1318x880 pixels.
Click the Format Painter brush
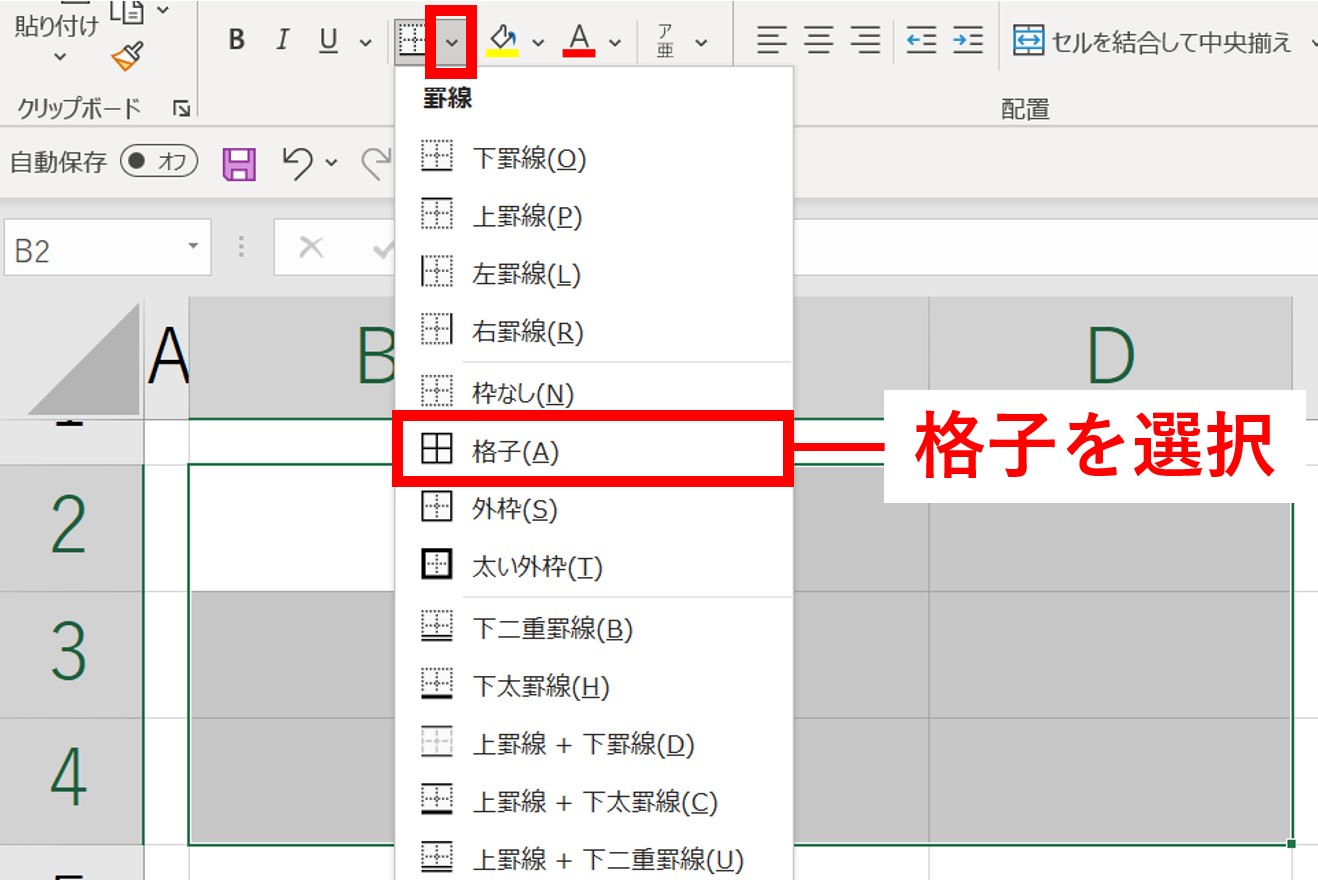click(x=127, y=55)
